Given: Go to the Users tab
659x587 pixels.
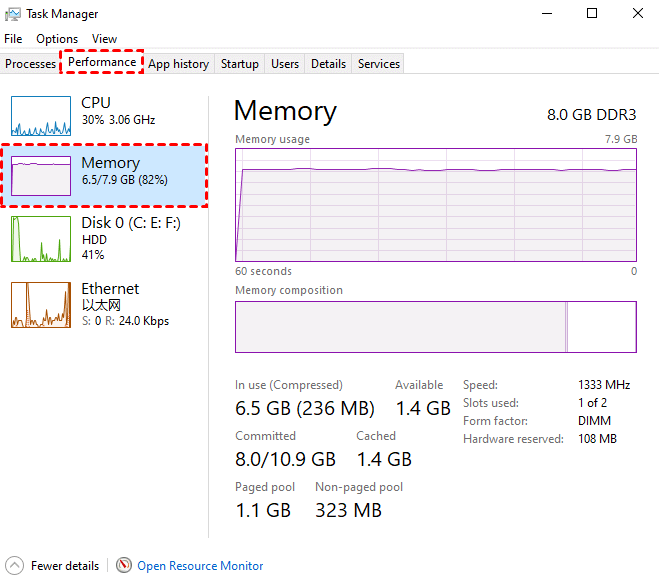Looking at the screenshot, I should coord(285,64).
